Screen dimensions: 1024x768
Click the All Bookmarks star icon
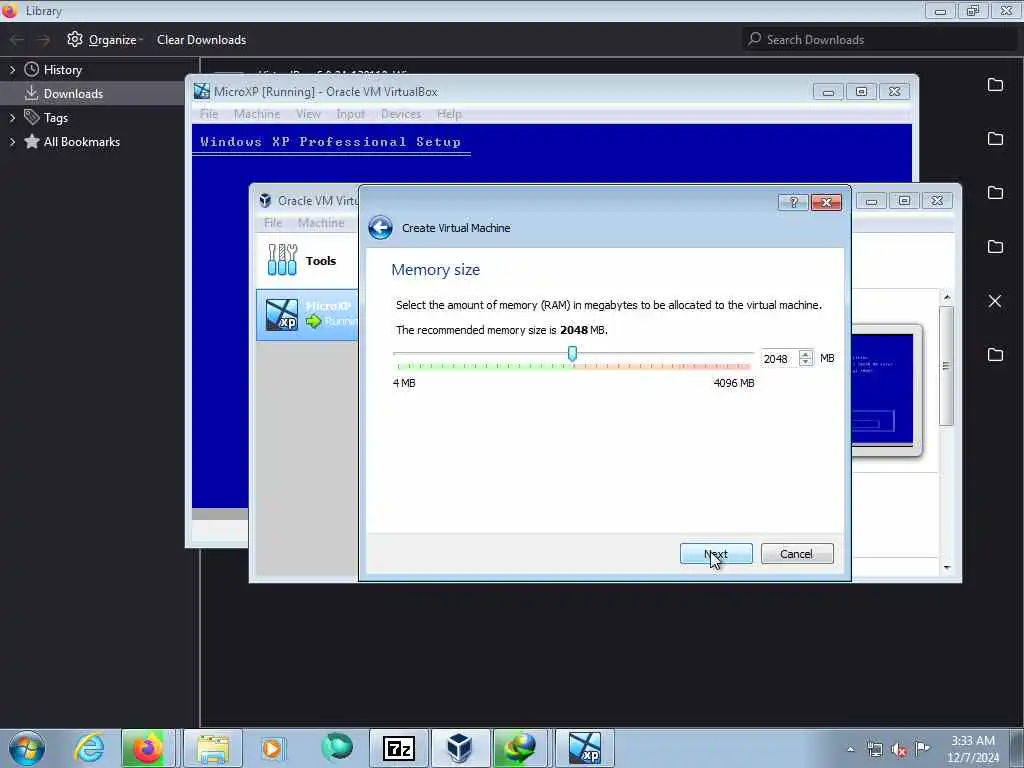31,141
